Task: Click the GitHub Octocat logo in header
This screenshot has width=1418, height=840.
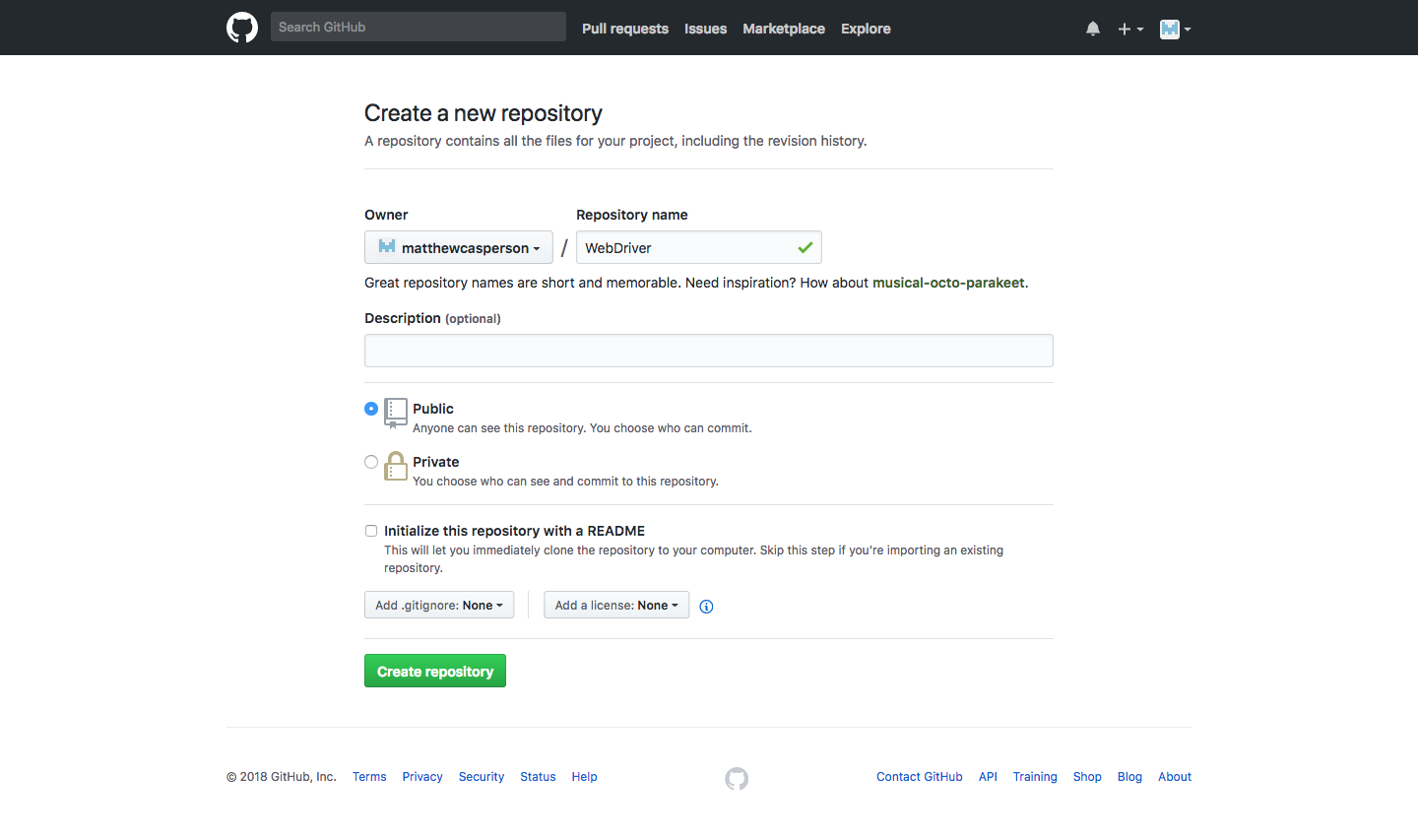Action: pyautogui.click(x=242, y=28)
